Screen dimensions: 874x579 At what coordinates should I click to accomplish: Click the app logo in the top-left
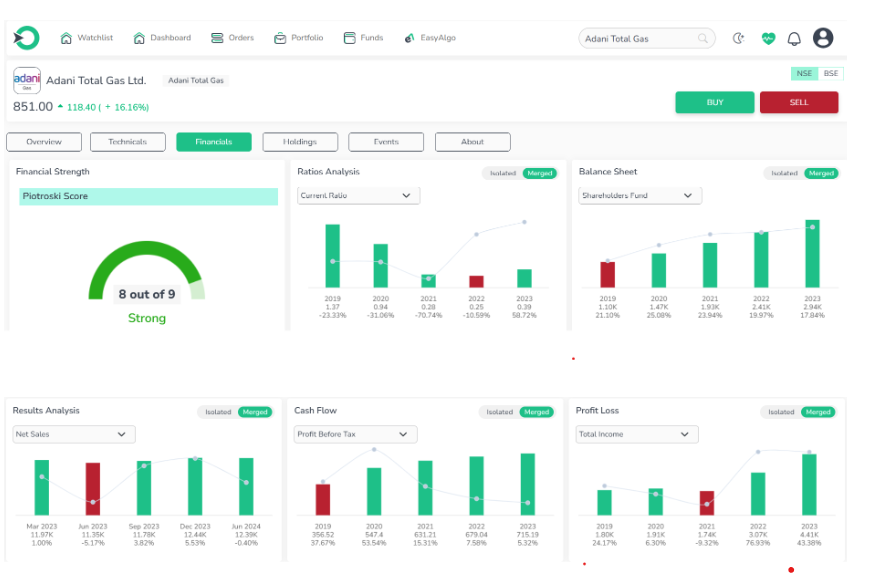[x=26, y=38]
